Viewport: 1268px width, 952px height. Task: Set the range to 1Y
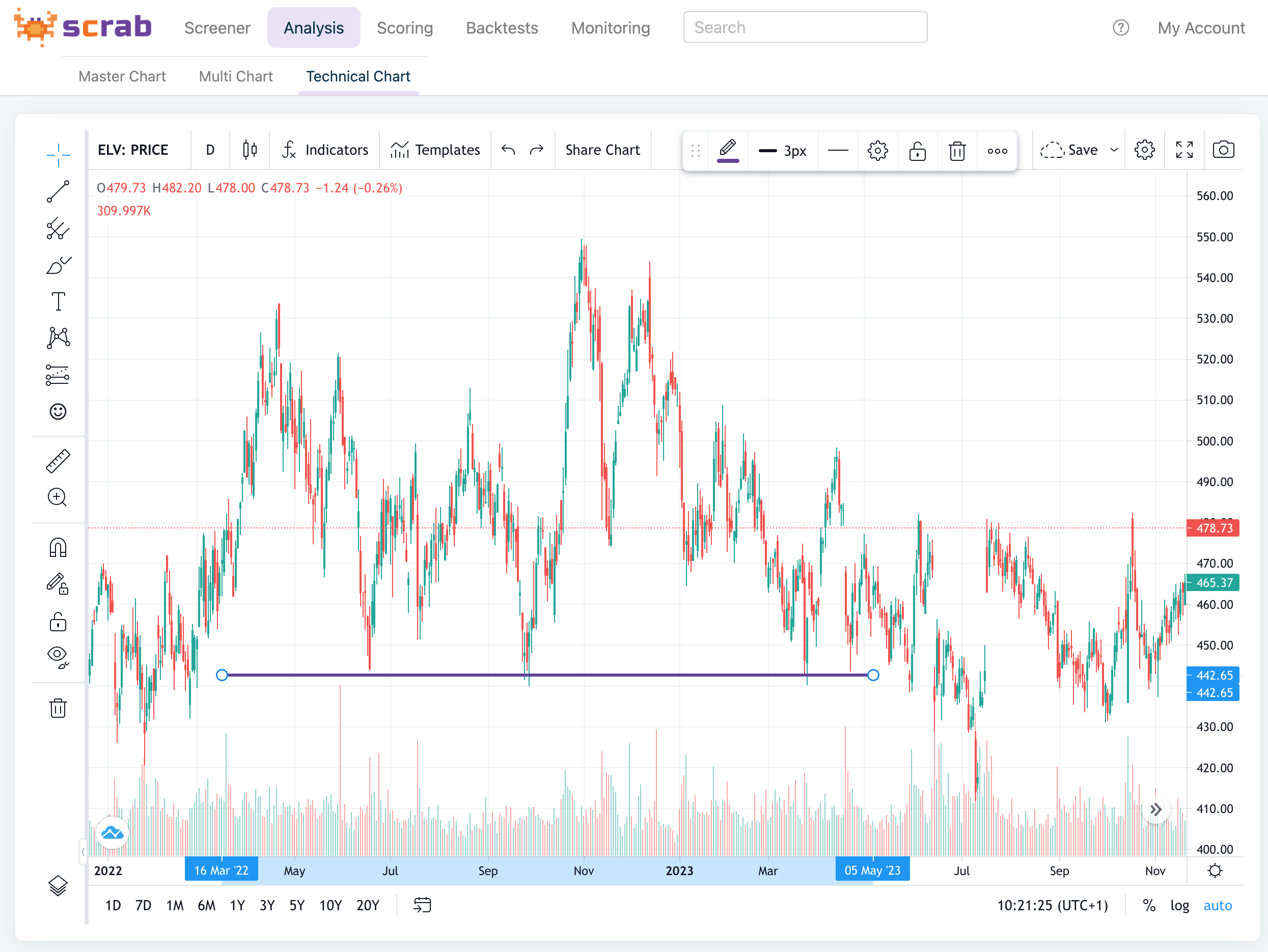point(237,905)
